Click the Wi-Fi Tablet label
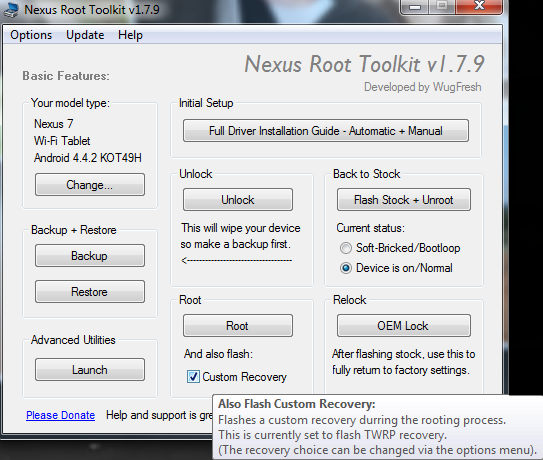Viewport: 543px width, 460px height. (x=62, y=141)
